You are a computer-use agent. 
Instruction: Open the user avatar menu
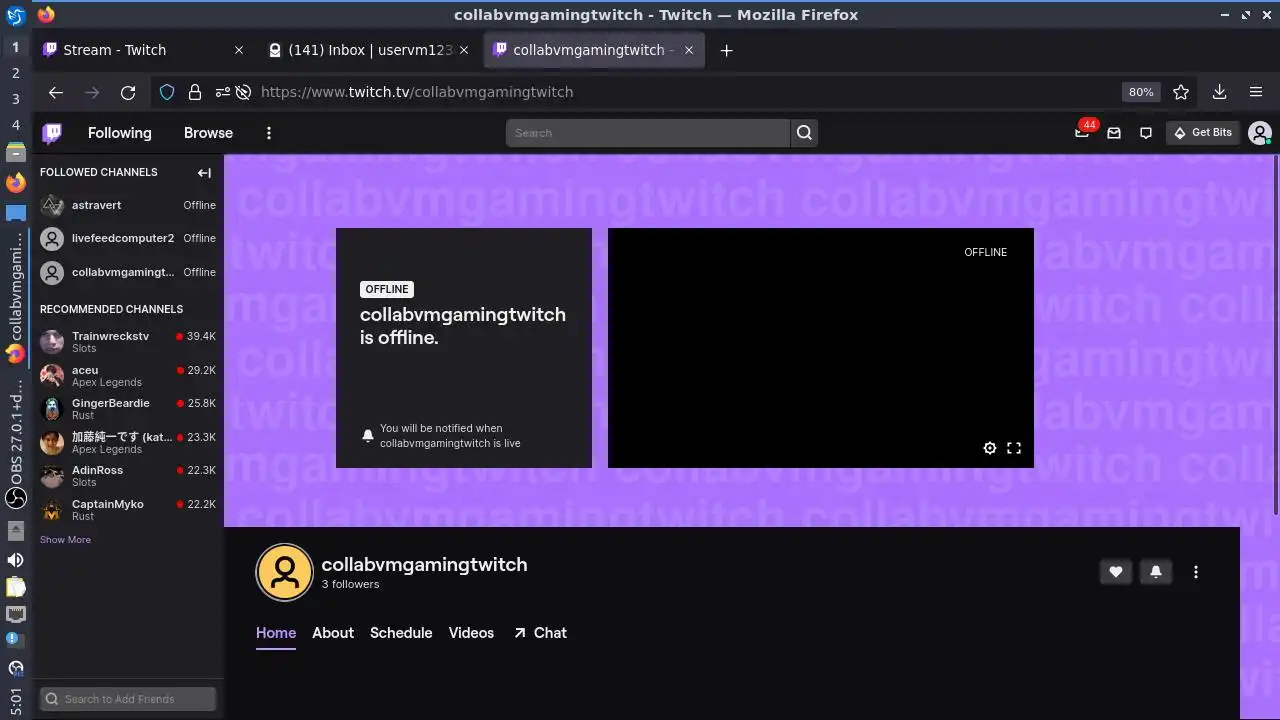[x=1260, y=133]
